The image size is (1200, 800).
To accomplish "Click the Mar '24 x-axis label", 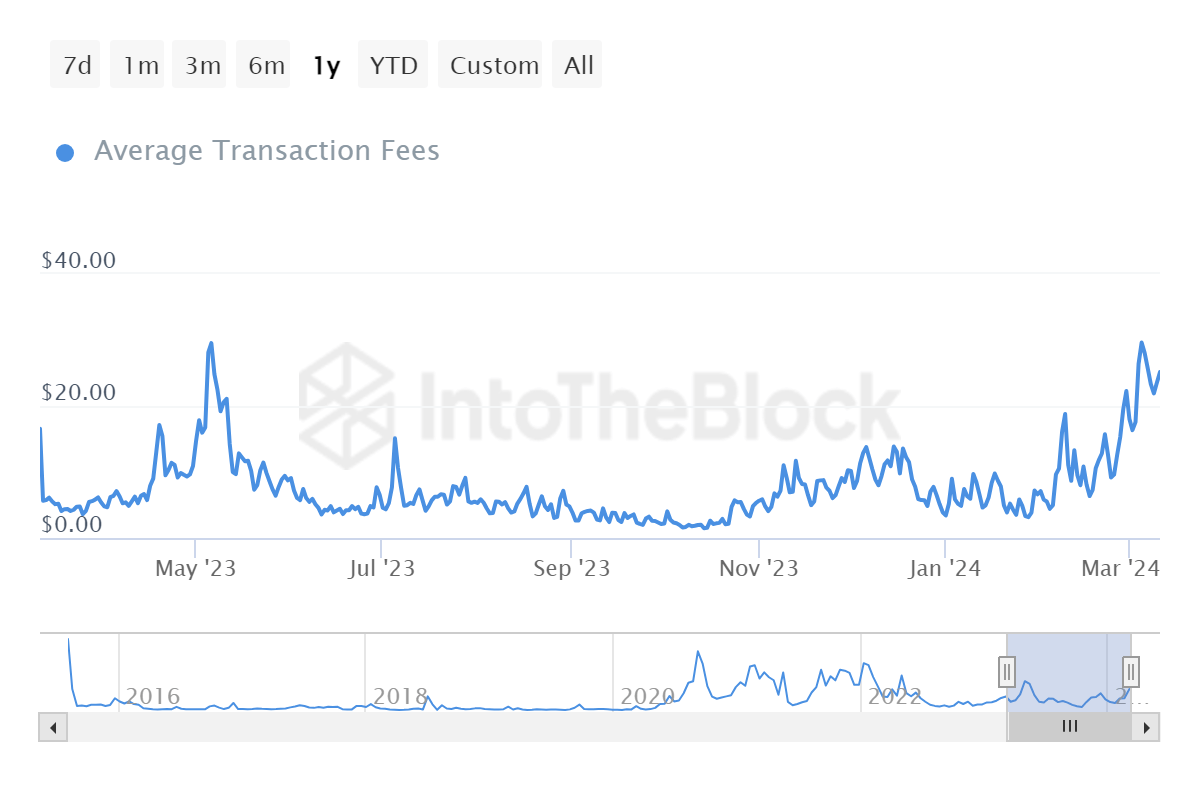I will (x=1121, y=568).
